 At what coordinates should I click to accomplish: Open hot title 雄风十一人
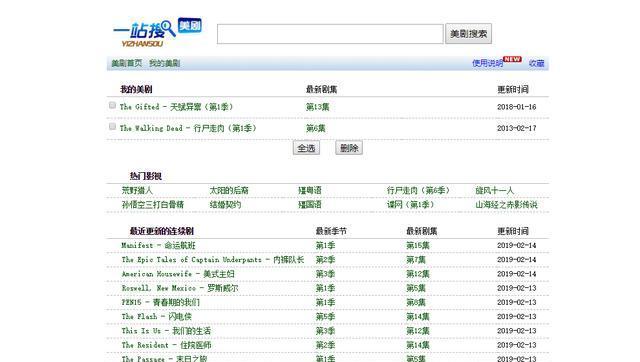[x=495, y=191]
